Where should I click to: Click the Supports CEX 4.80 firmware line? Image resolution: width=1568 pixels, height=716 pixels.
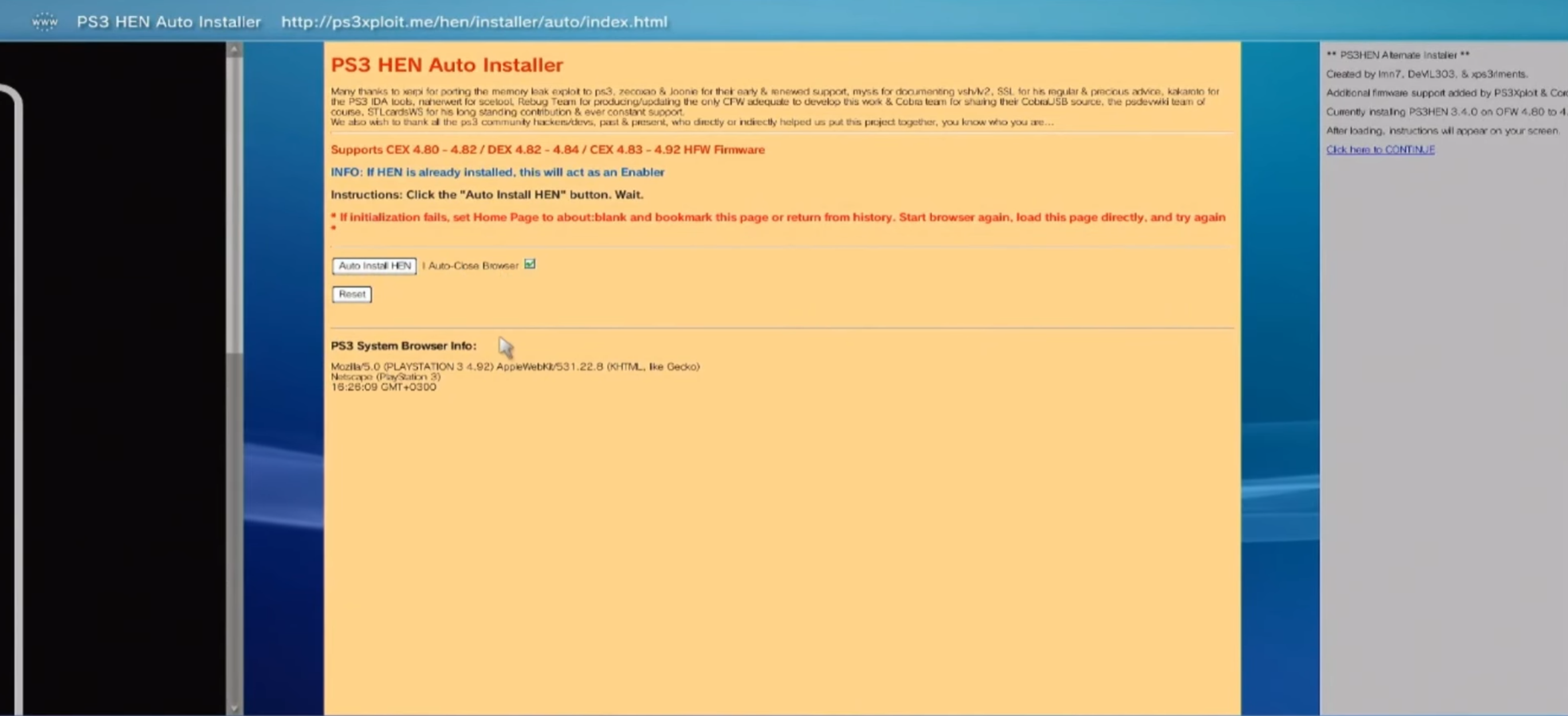tap(547, 150)
